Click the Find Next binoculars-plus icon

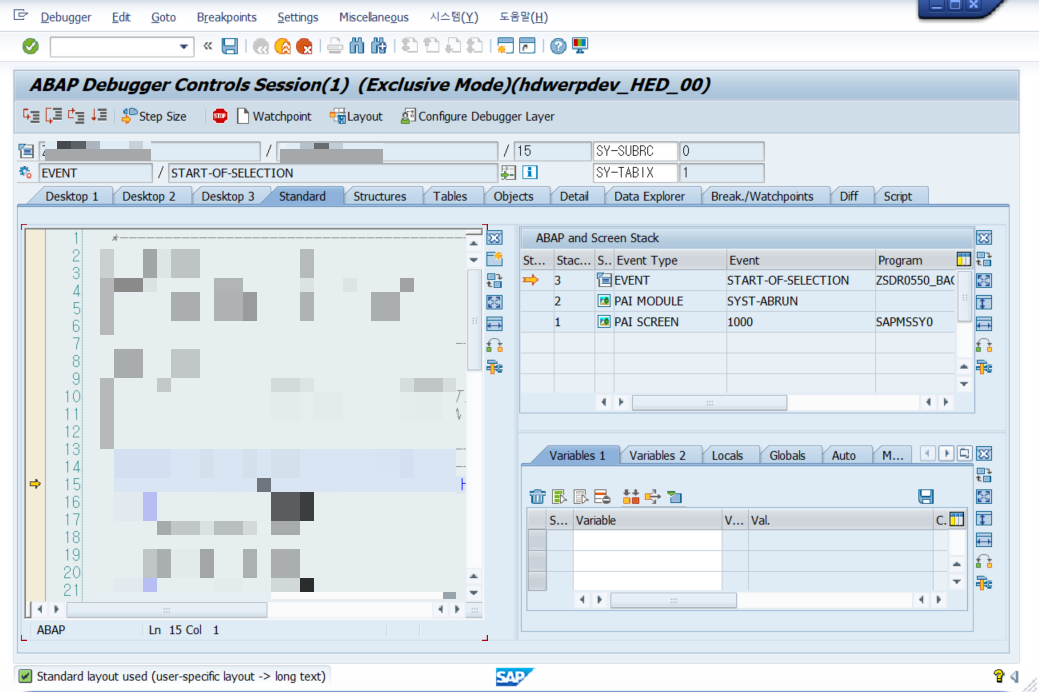(379, 46)
